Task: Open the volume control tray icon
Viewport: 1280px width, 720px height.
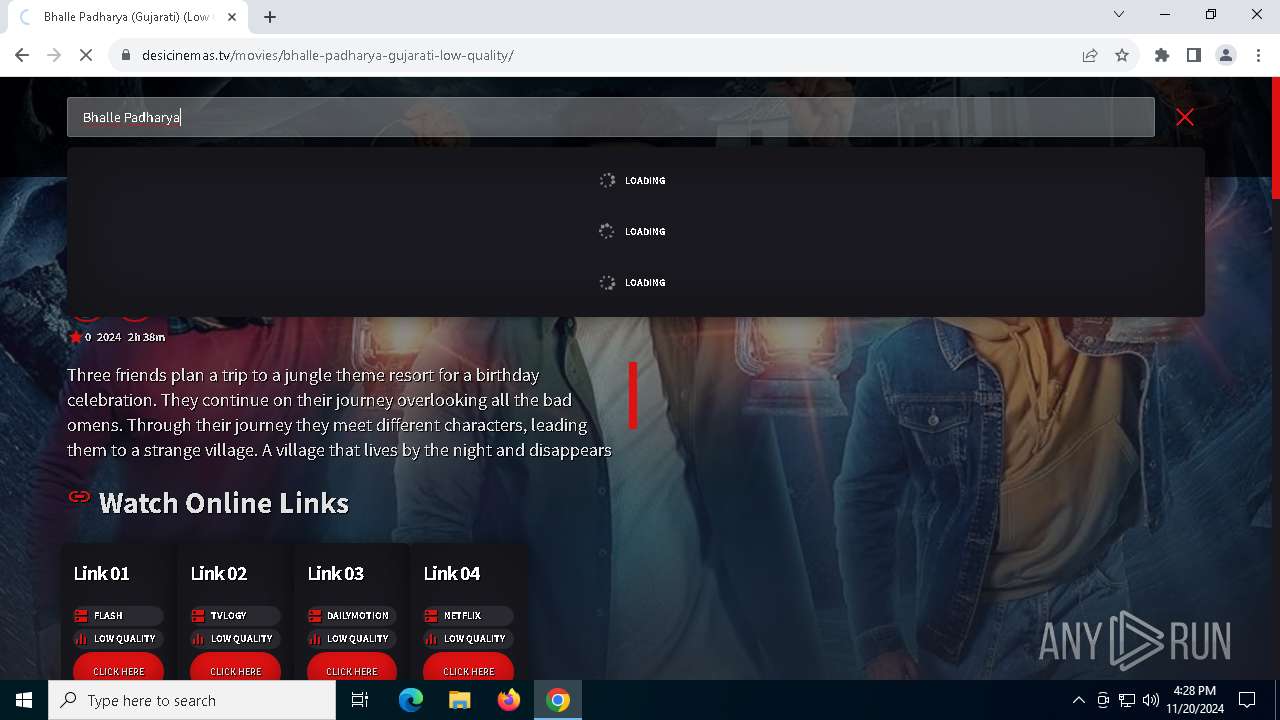Action: click(1151, 700)
